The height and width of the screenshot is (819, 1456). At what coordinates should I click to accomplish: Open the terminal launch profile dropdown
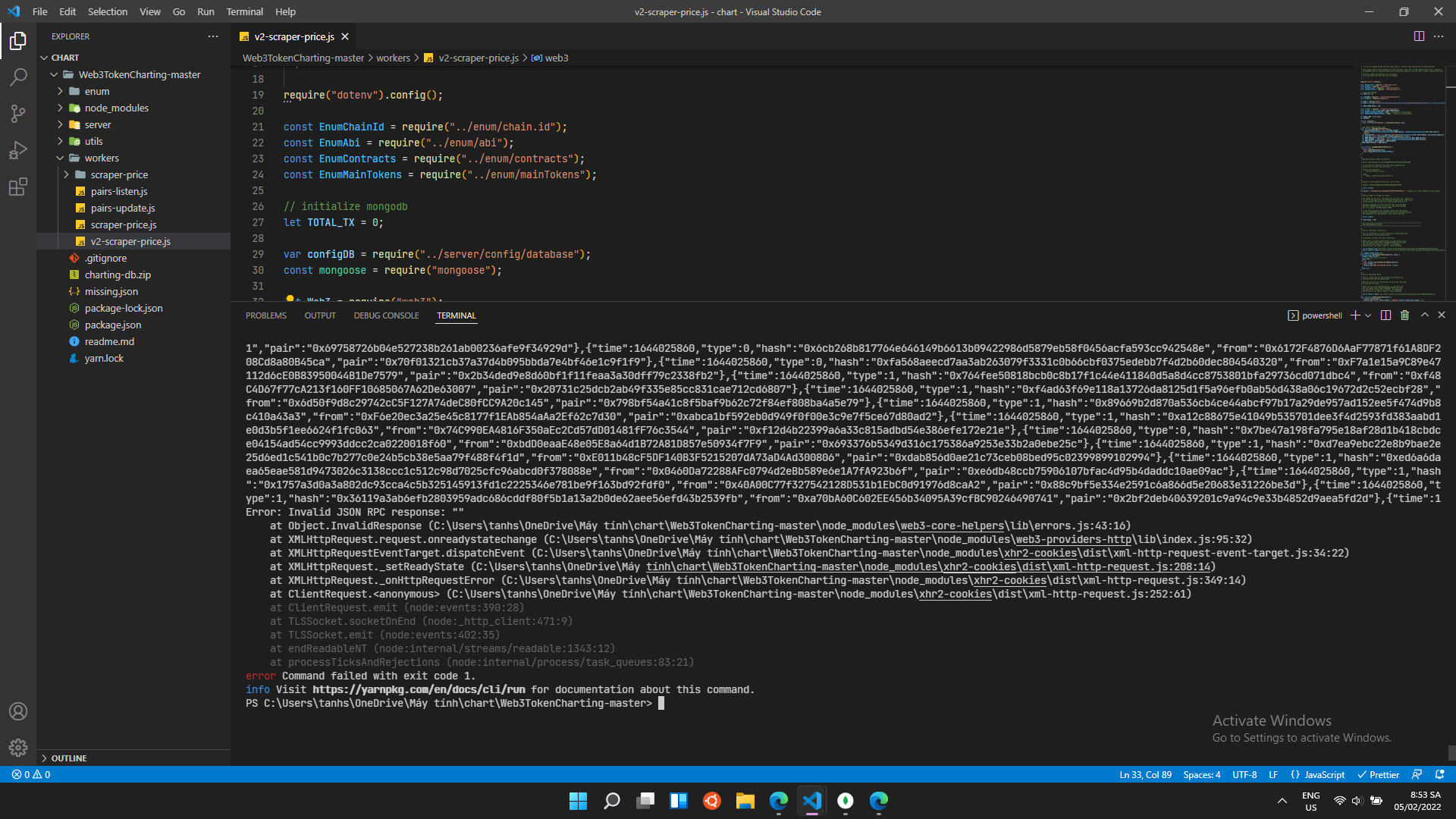tap(1368, 315)
